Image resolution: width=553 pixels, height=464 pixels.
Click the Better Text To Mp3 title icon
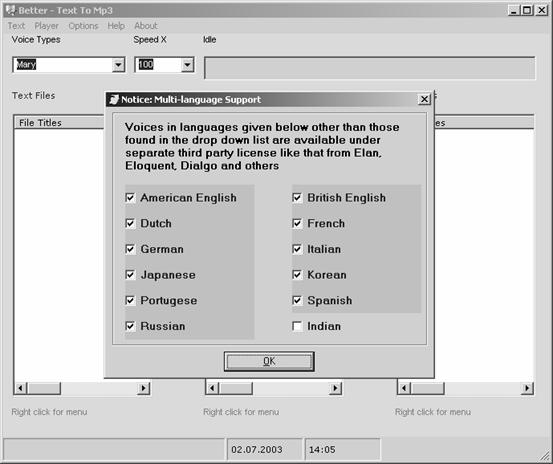point(11,10)
